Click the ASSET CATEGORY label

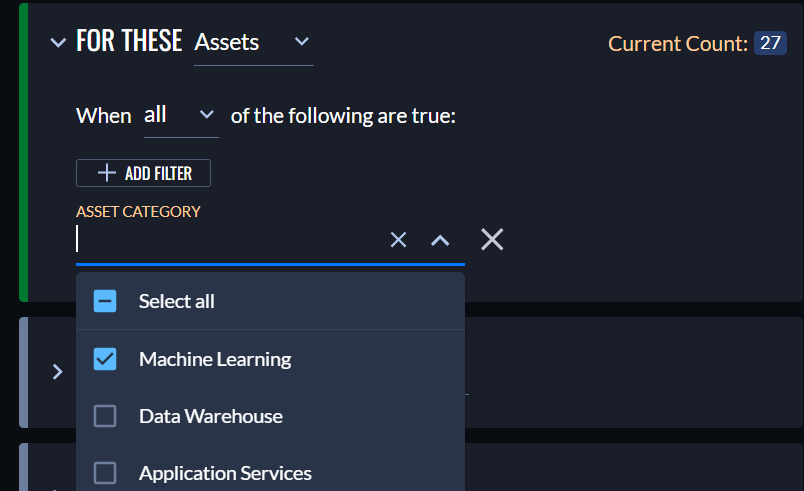click(x=138, y=212)
